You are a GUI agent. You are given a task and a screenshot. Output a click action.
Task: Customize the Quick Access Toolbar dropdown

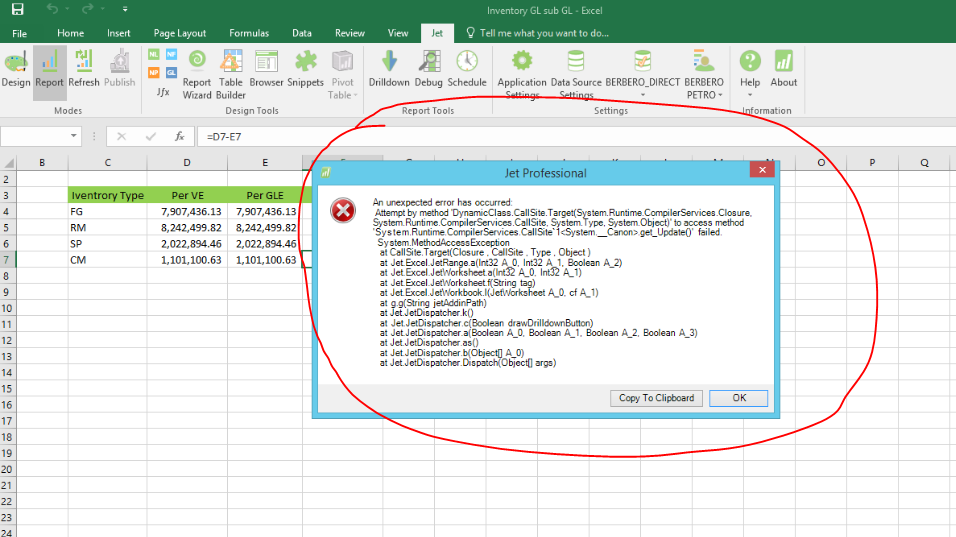pos(125,9)
